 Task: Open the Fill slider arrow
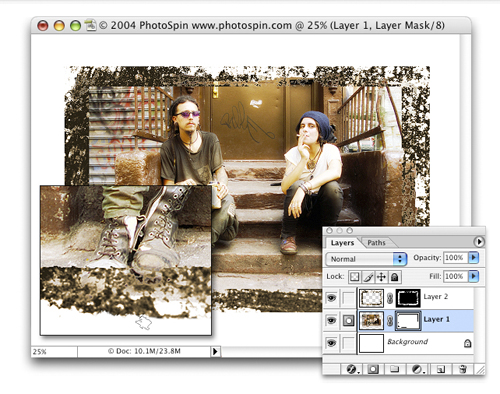pos(474,276)
